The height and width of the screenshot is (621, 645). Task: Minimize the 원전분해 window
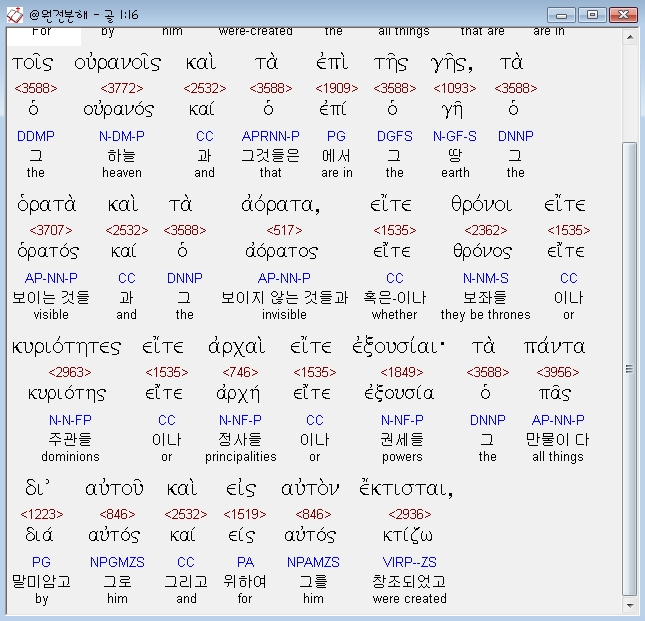click(561, 15)
